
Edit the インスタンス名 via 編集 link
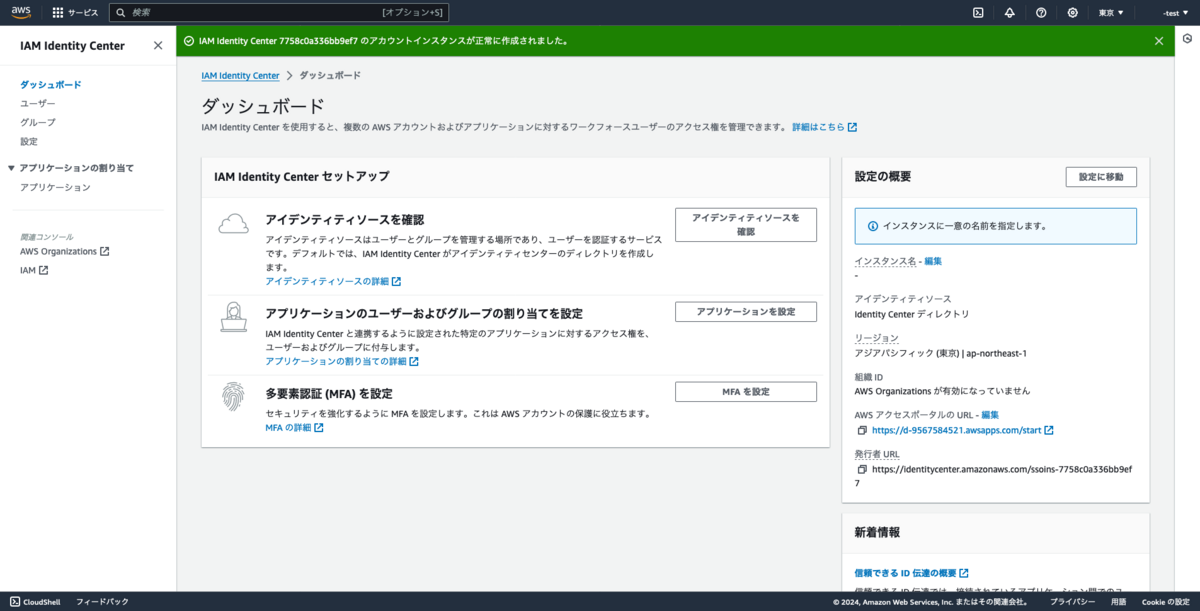(x=933, y=261)
